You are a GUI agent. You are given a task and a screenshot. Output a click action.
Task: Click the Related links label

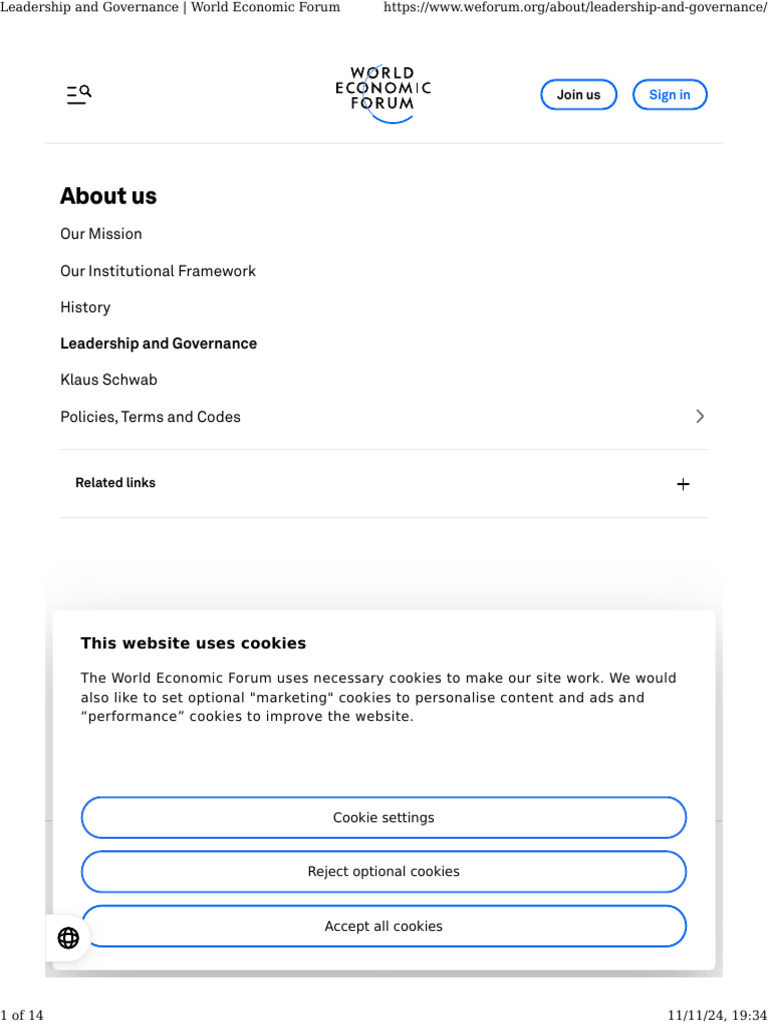tap(115, 483)
